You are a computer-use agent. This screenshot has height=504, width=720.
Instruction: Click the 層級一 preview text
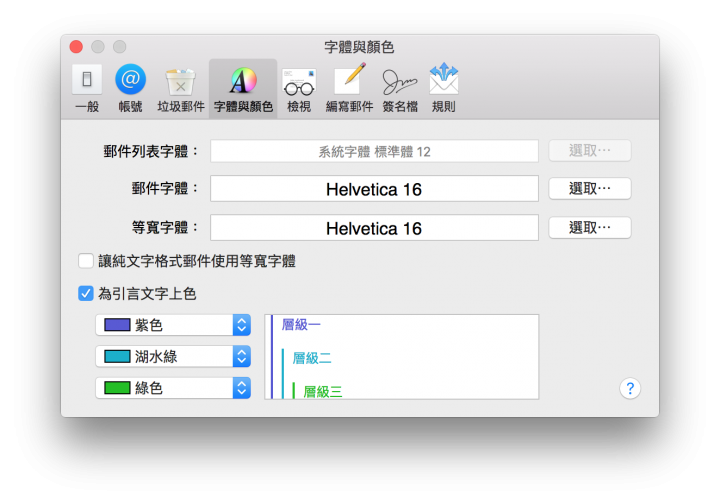pyautogui.click(x=301, y=325)
